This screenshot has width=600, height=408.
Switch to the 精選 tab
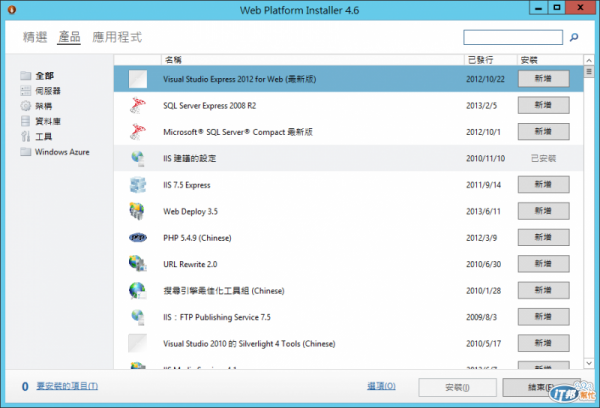click(x=35, y=37)
